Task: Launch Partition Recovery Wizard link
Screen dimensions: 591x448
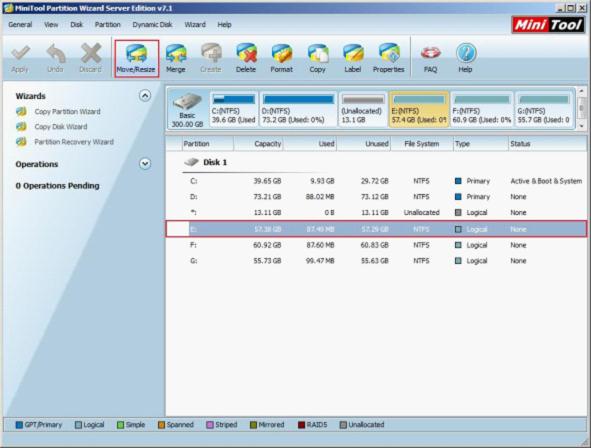Action: 74,142
